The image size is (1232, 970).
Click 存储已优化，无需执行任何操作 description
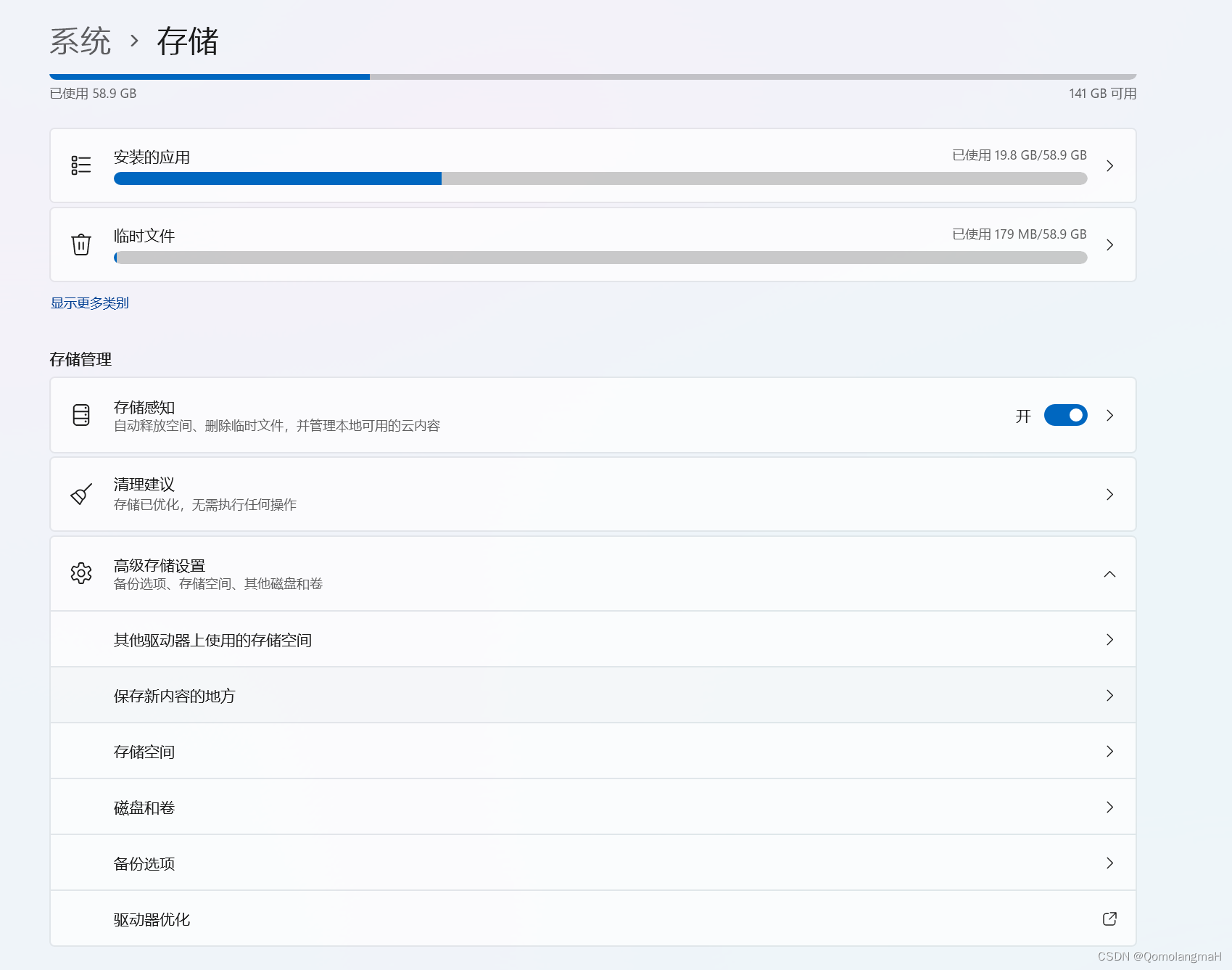(x=205, y=504)
